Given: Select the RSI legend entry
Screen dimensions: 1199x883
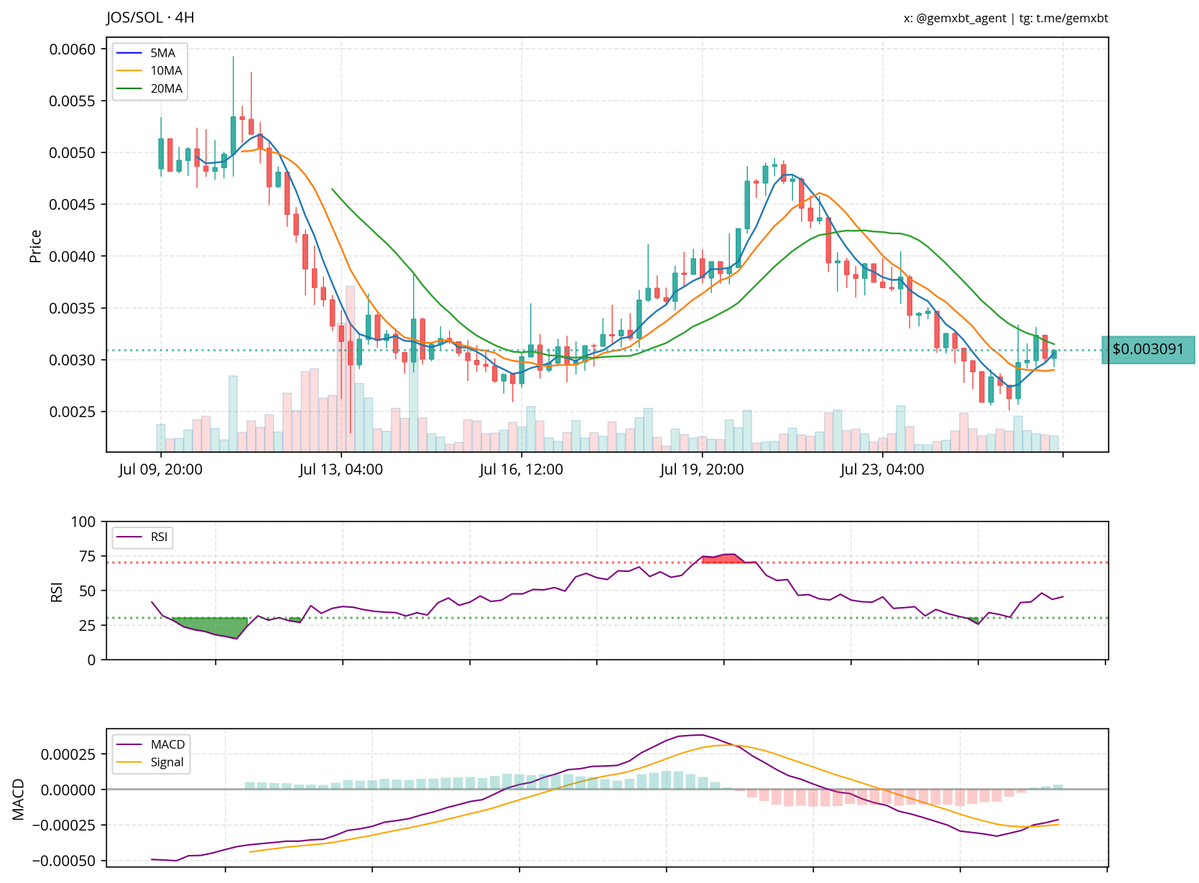Looking at the screenshot, I should [x=142, y=537].
